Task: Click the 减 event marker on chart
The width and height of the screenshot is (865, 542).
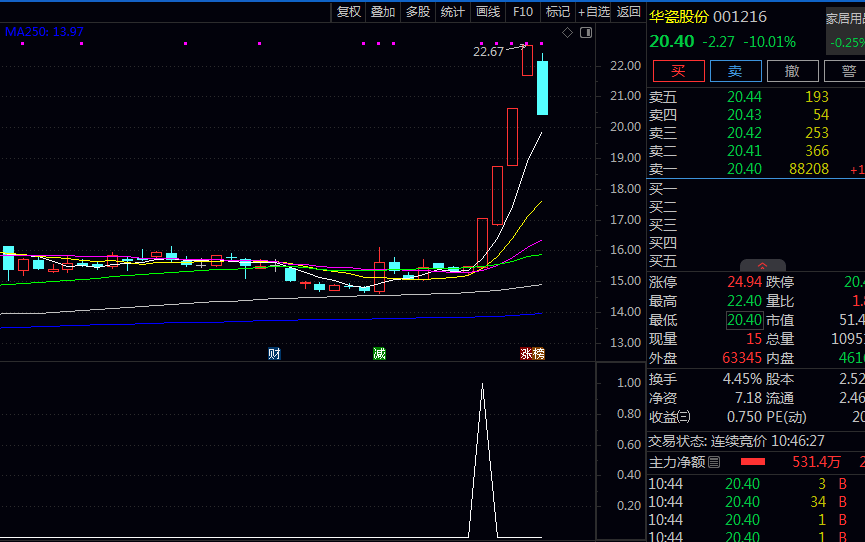Action: [379, 354]
